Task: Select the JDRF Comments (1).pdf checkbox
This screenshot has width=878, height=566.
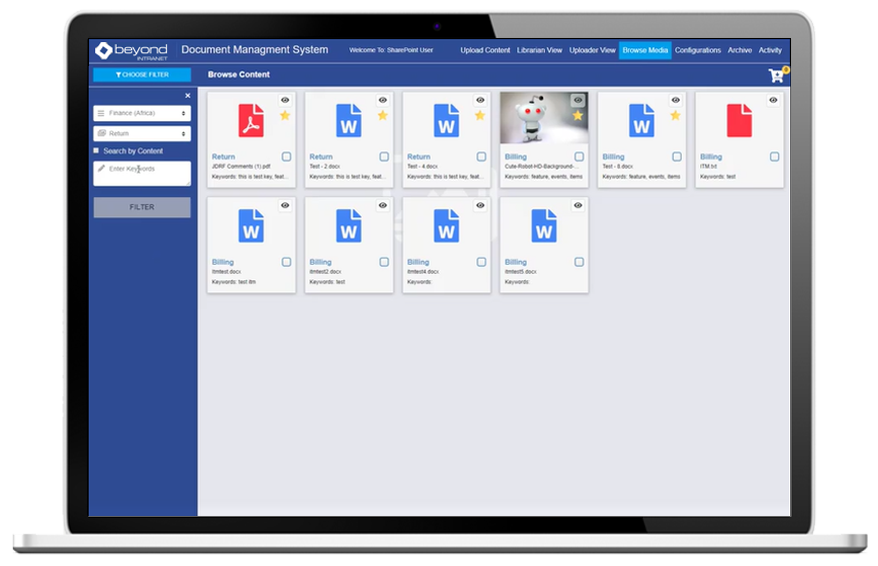Action: pos(286,157)
